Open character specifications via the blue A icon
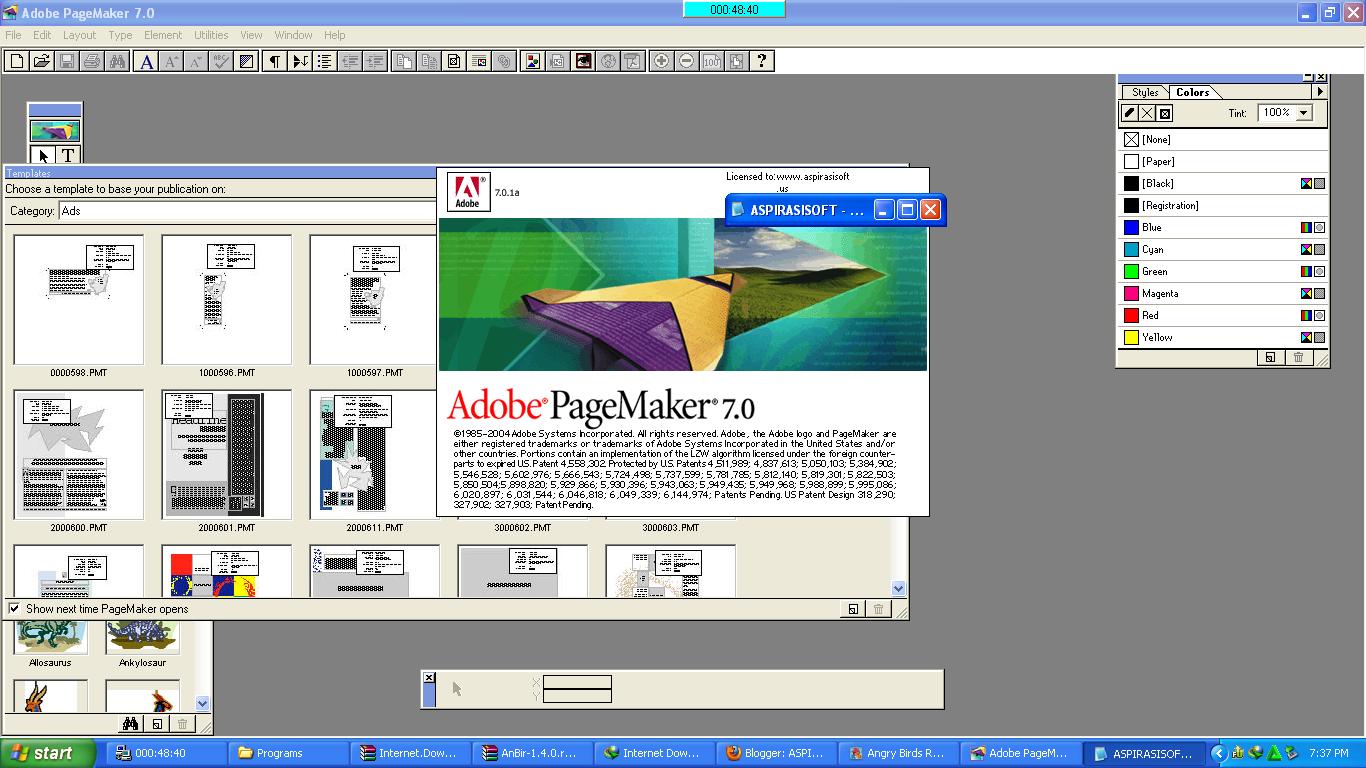 click(x=146, y=61)
